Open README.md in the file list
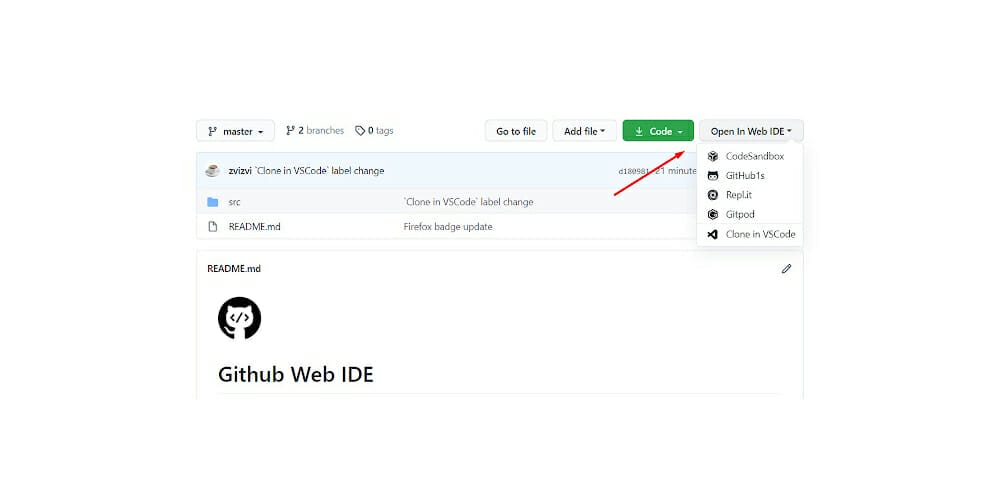Image resolution: width=1000 pixels, height=500 pixels. [254, 226]
